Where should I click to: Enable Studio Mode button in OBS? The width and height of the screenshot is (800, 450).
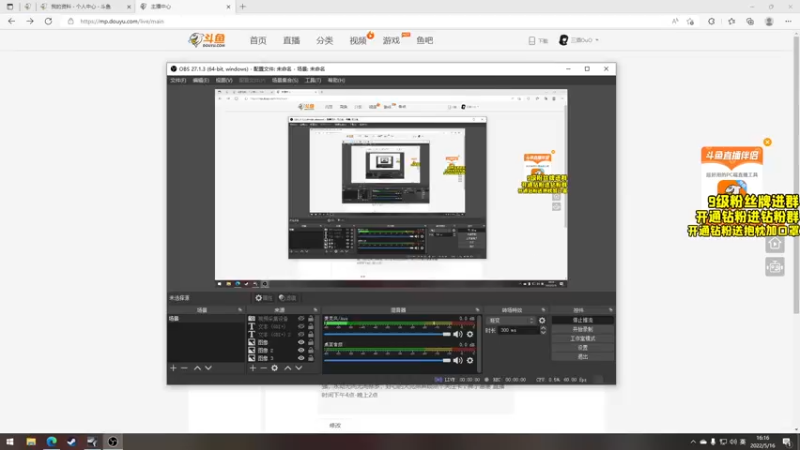[x=583, y=339]
